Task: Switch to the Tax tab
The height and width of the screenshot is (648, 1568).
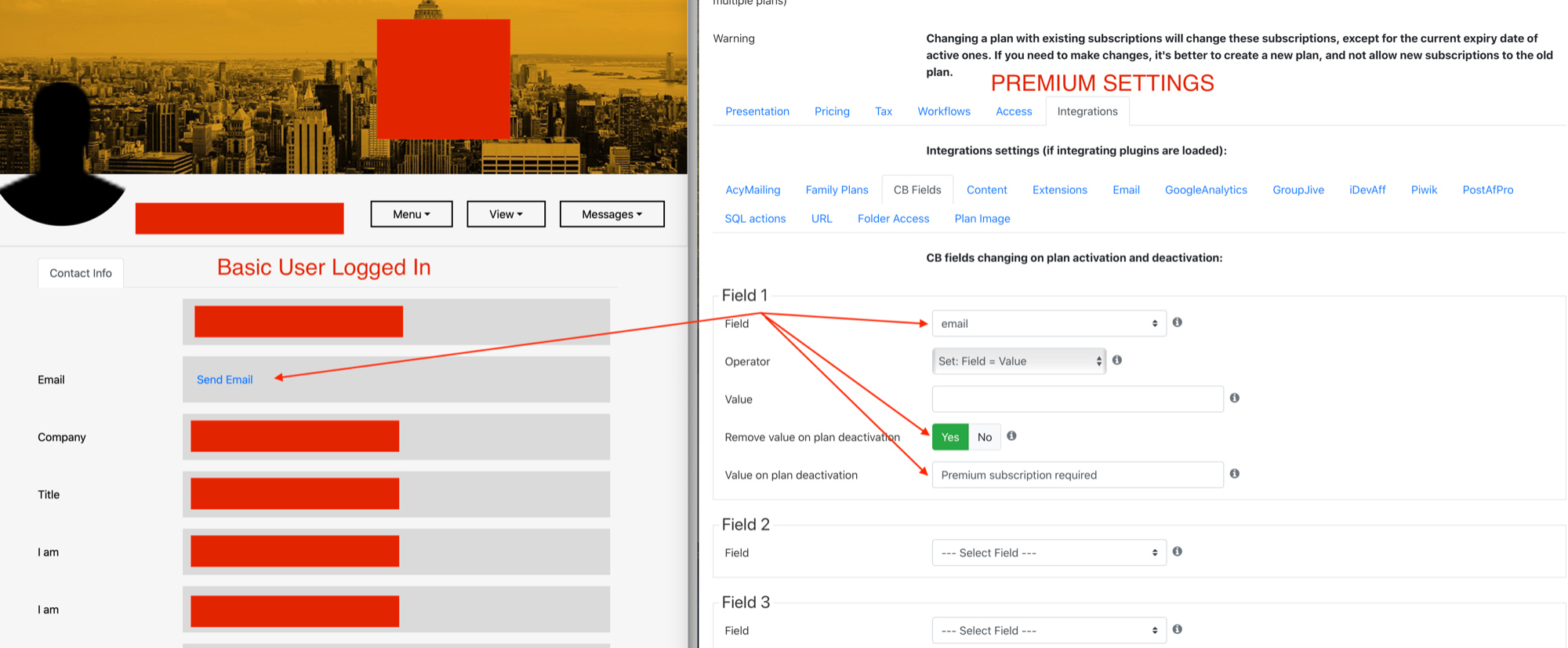Action: 884,111
